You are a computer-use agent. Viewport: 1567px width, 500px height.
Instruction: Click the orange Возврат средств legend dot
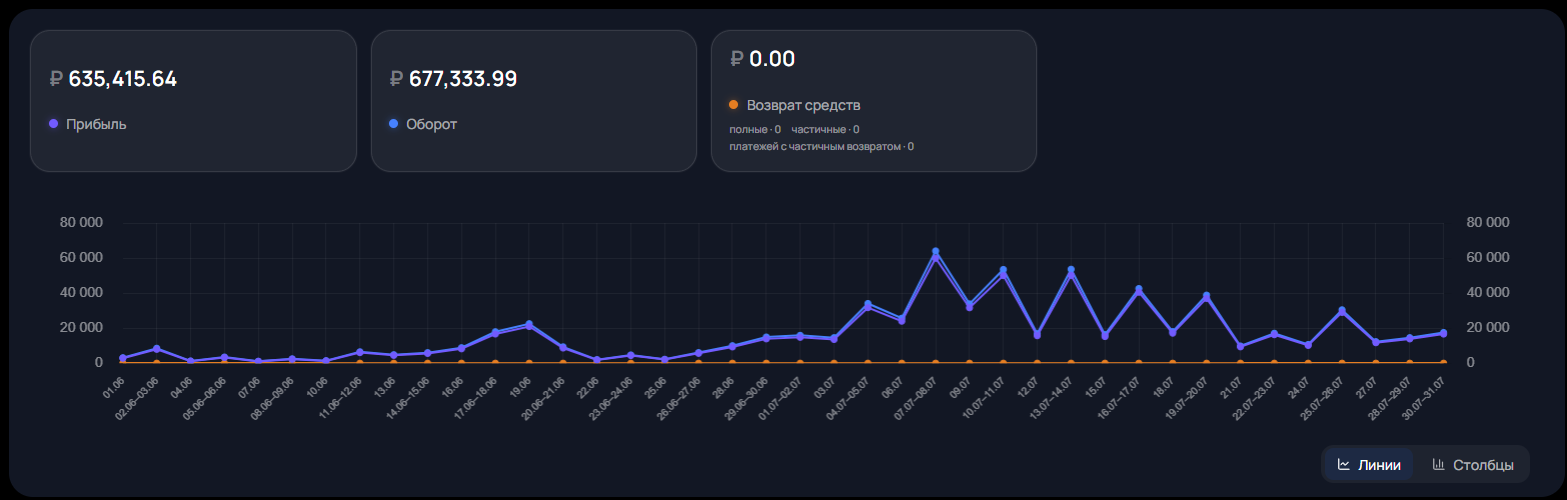(734, 104)
